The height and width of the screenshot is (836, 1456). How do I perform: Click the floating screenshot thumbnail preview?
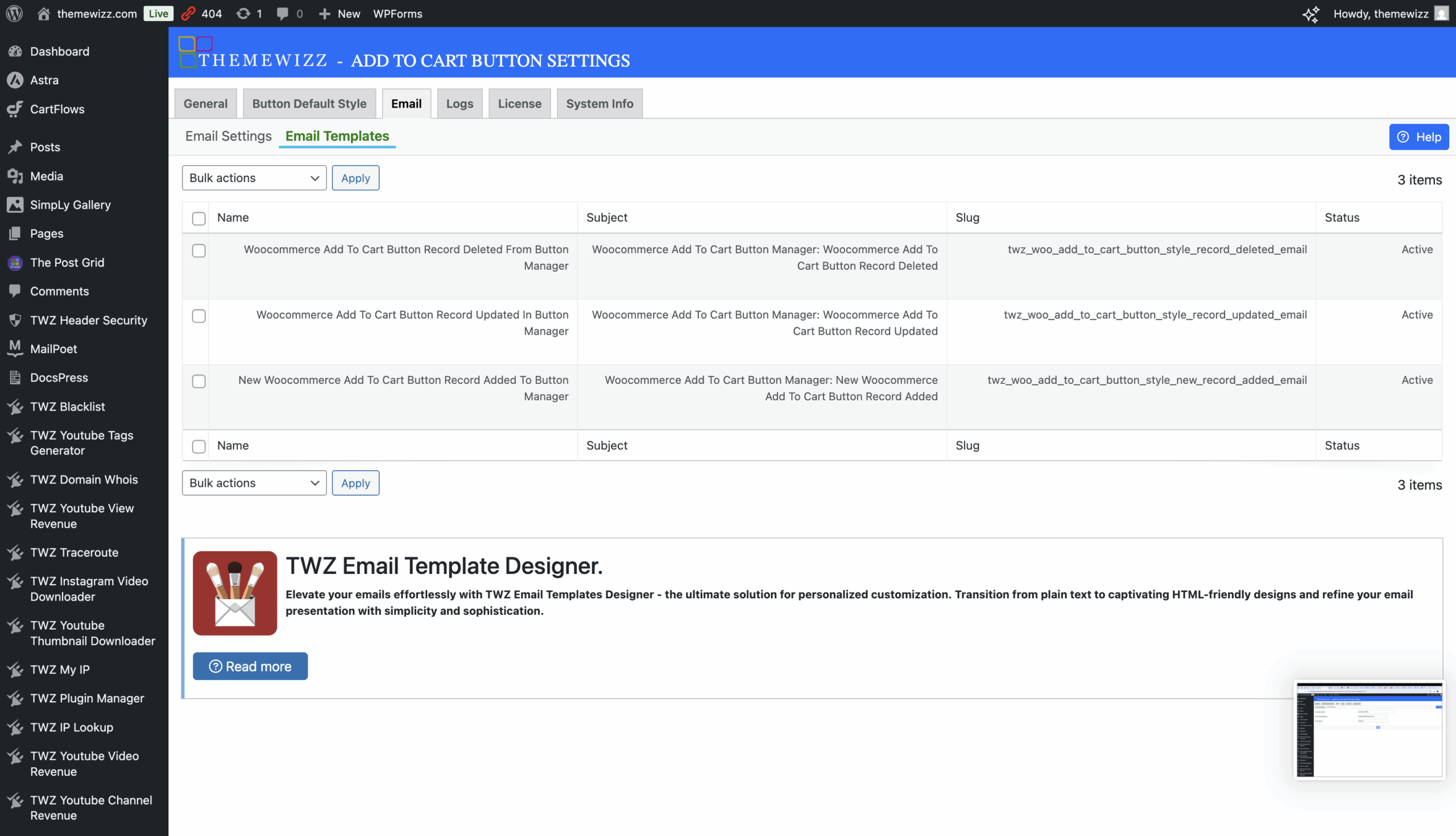tap(1369, 729)
